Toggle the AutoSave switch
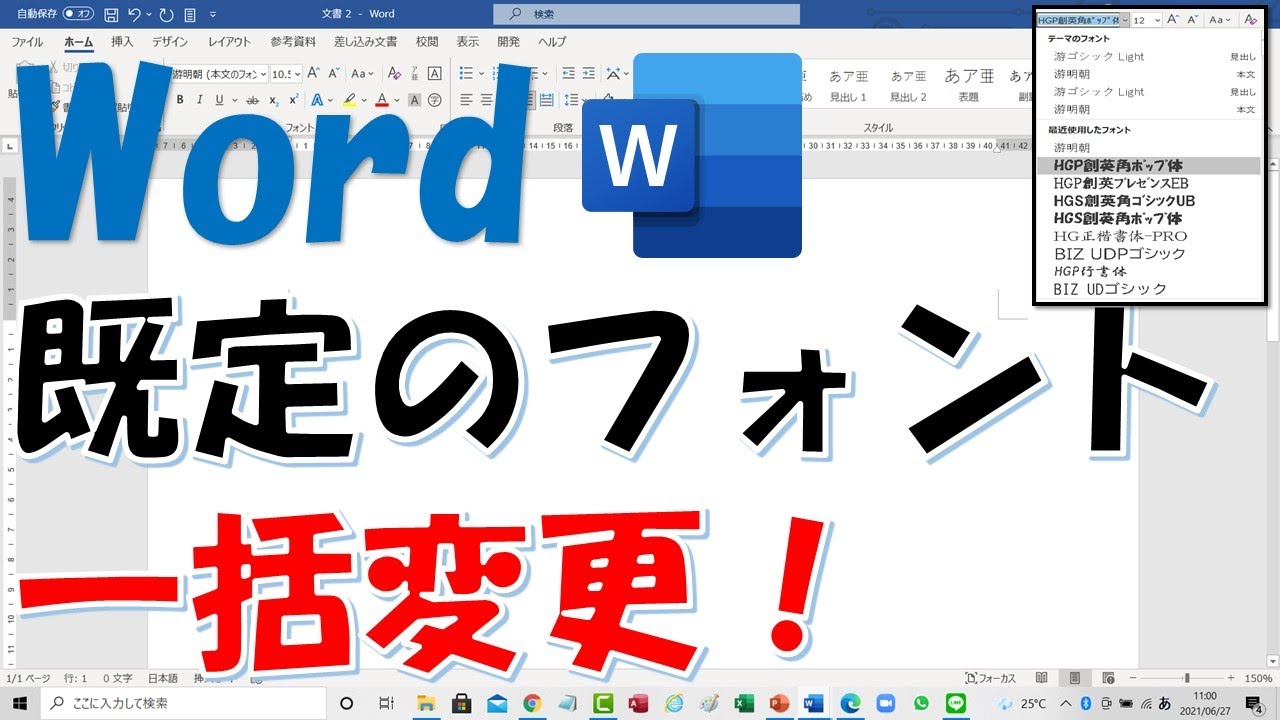 [78, 15]
